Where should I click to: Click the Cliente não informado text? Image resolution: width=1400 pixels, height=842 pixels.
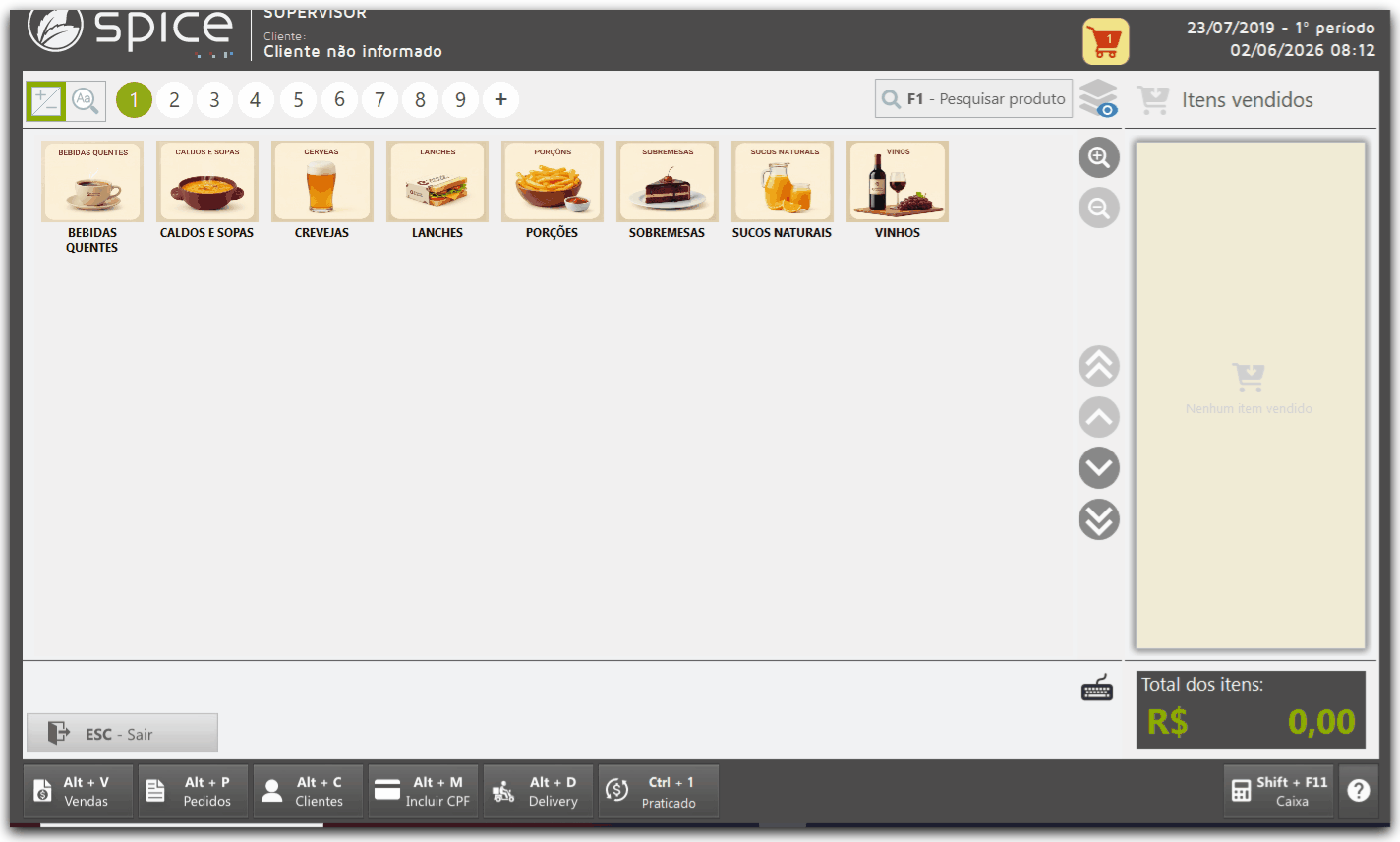(x=353, y=51)
